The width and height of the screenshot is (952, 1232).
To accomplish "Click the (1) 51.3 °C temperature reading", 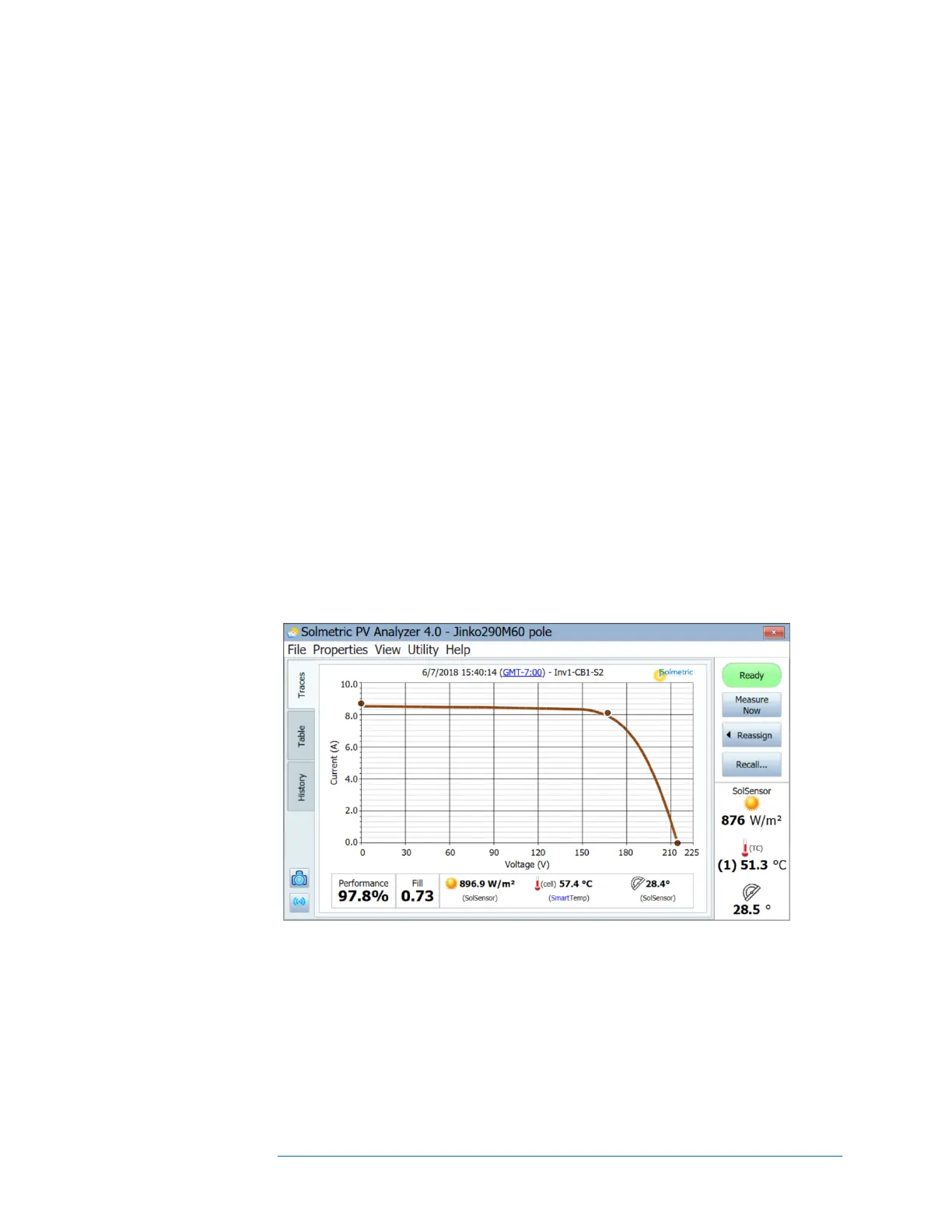I will [751, 865].
